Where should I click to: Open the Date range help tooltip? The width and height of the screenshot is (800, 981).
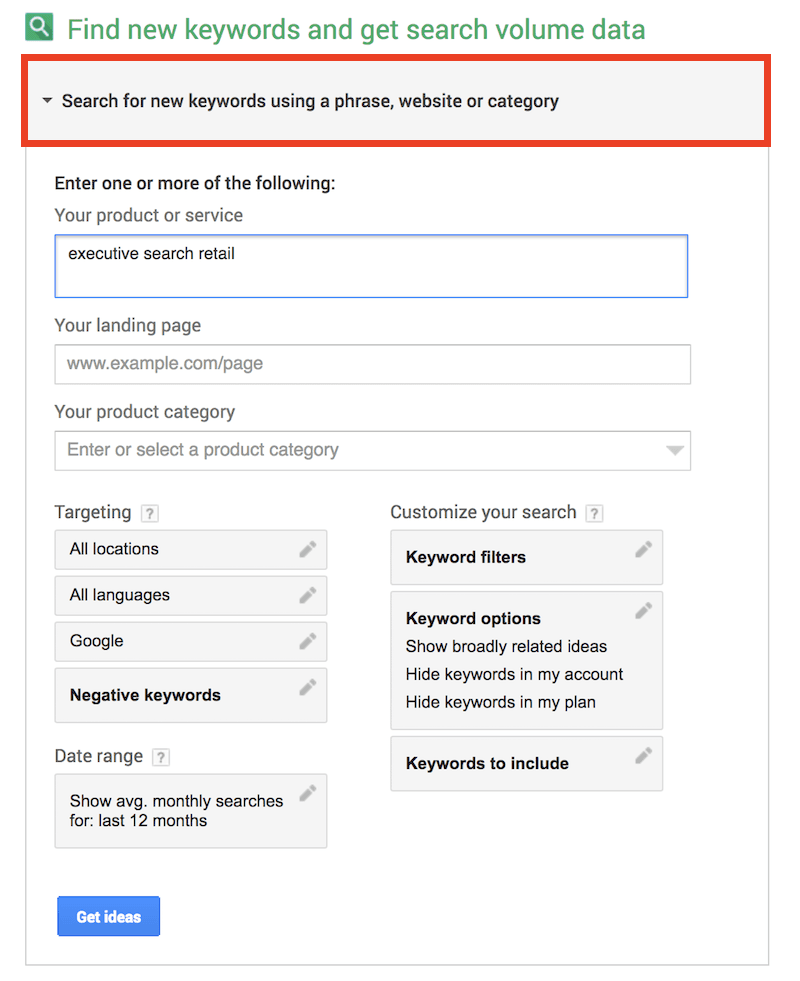tap(160, 757)
